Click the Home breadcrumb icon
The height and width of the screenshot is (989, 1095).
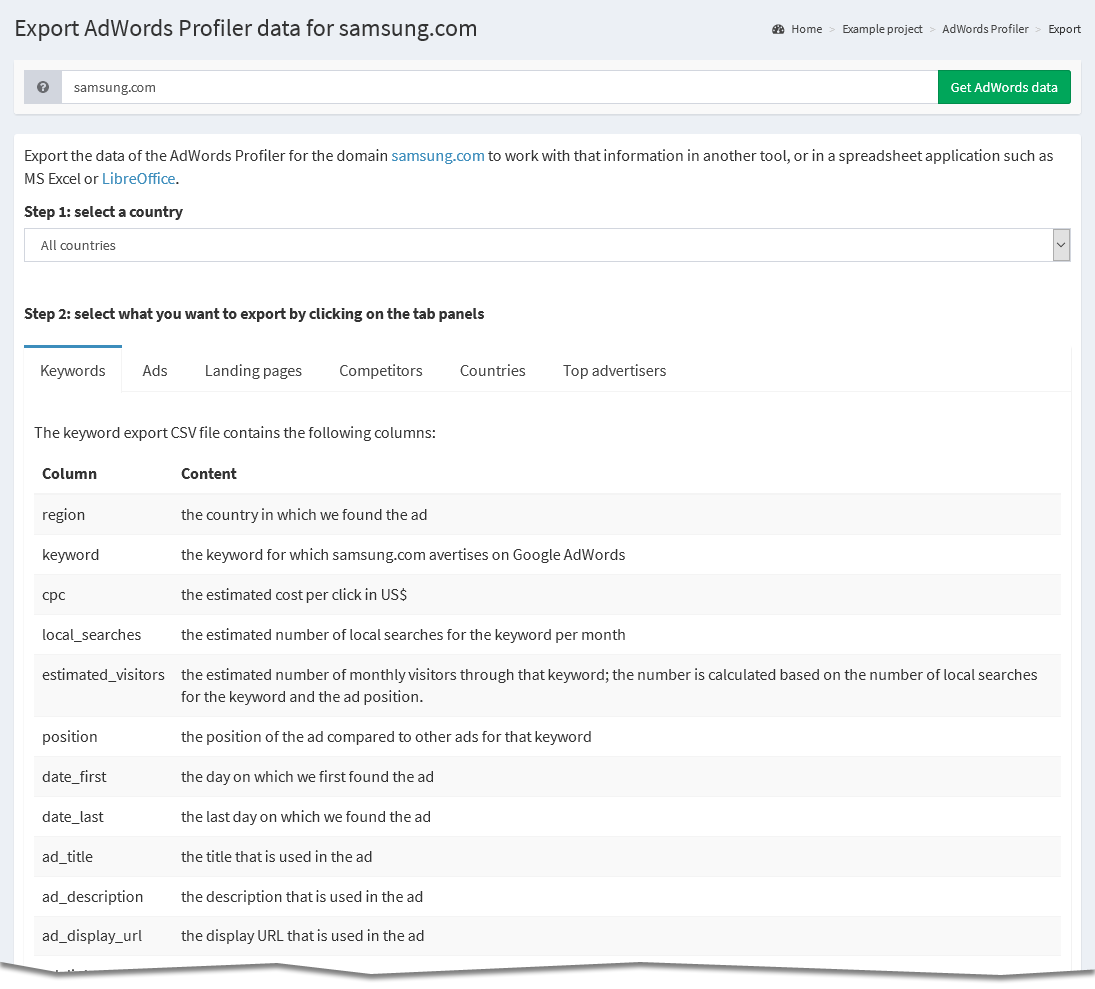[x=778, y=29]
